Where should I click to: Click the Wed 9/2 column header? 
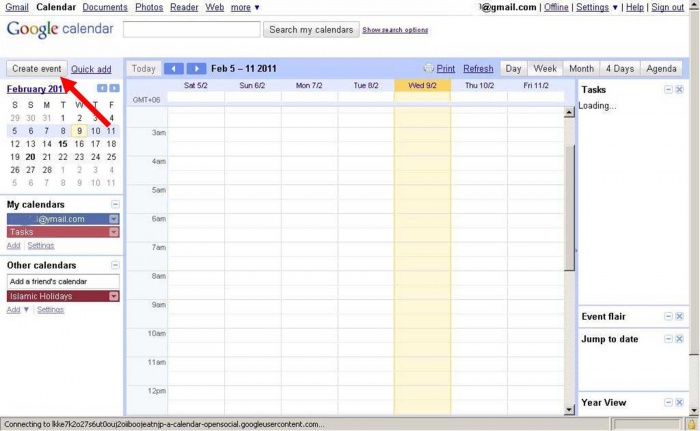[422, 85]
